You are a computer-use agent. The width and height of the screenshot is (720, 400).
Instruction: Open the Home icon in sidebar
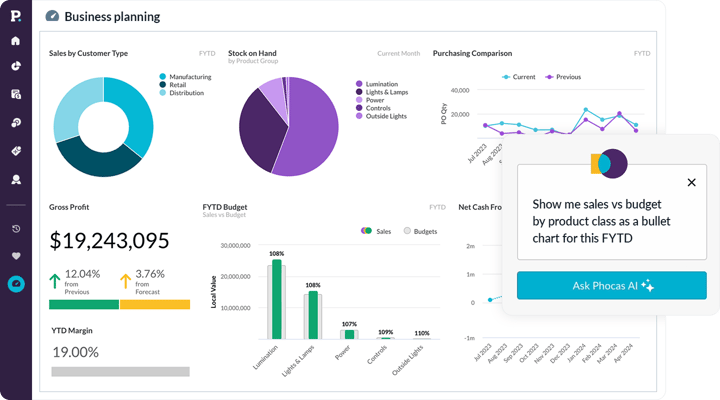(16, 41)
